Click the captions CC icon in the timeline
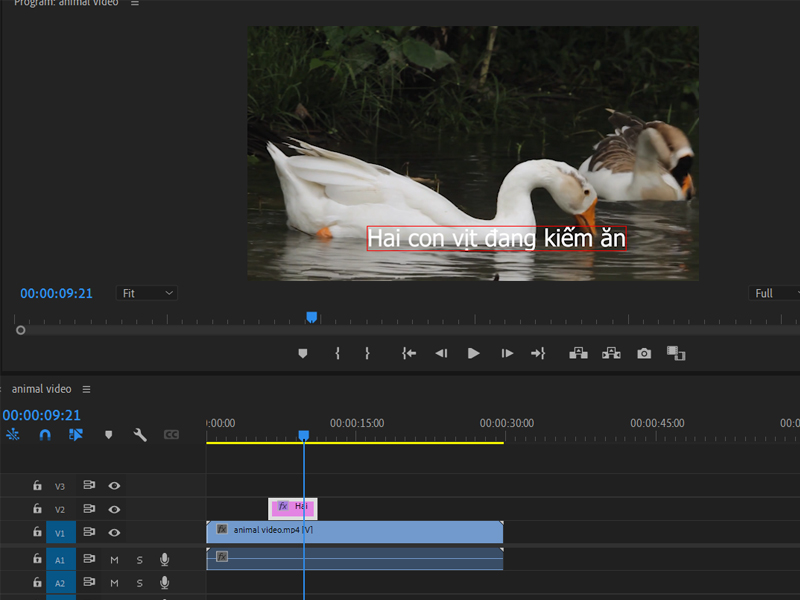 tap(172, 434)
